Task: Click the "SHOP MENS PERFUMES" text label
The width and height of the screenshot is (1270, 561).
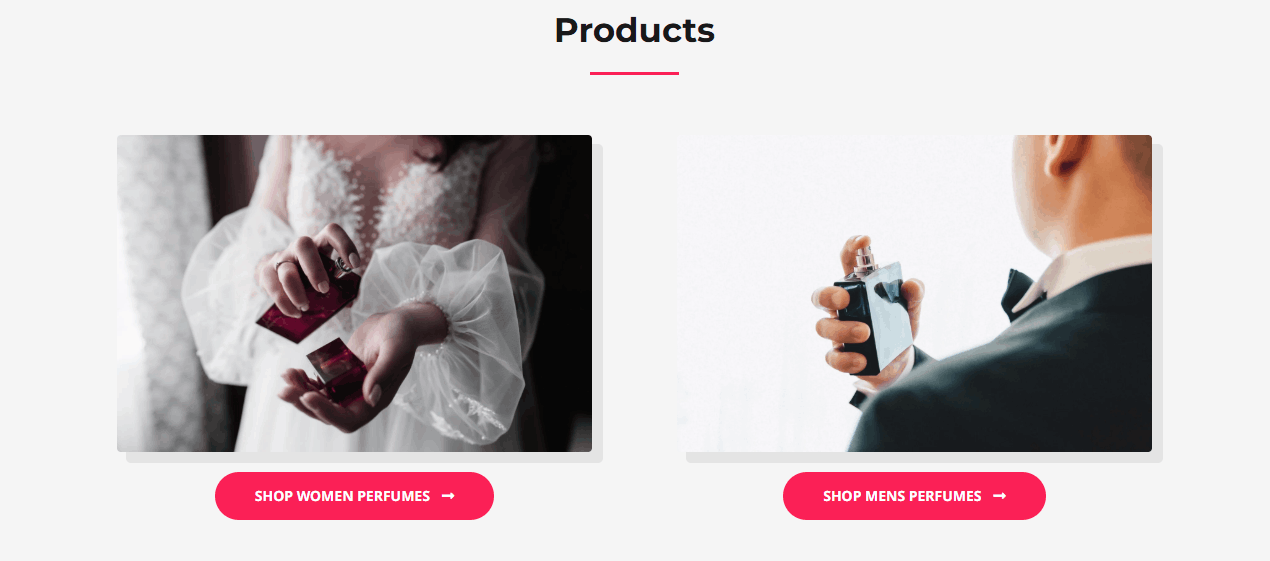Action: [x=902, y=496]
